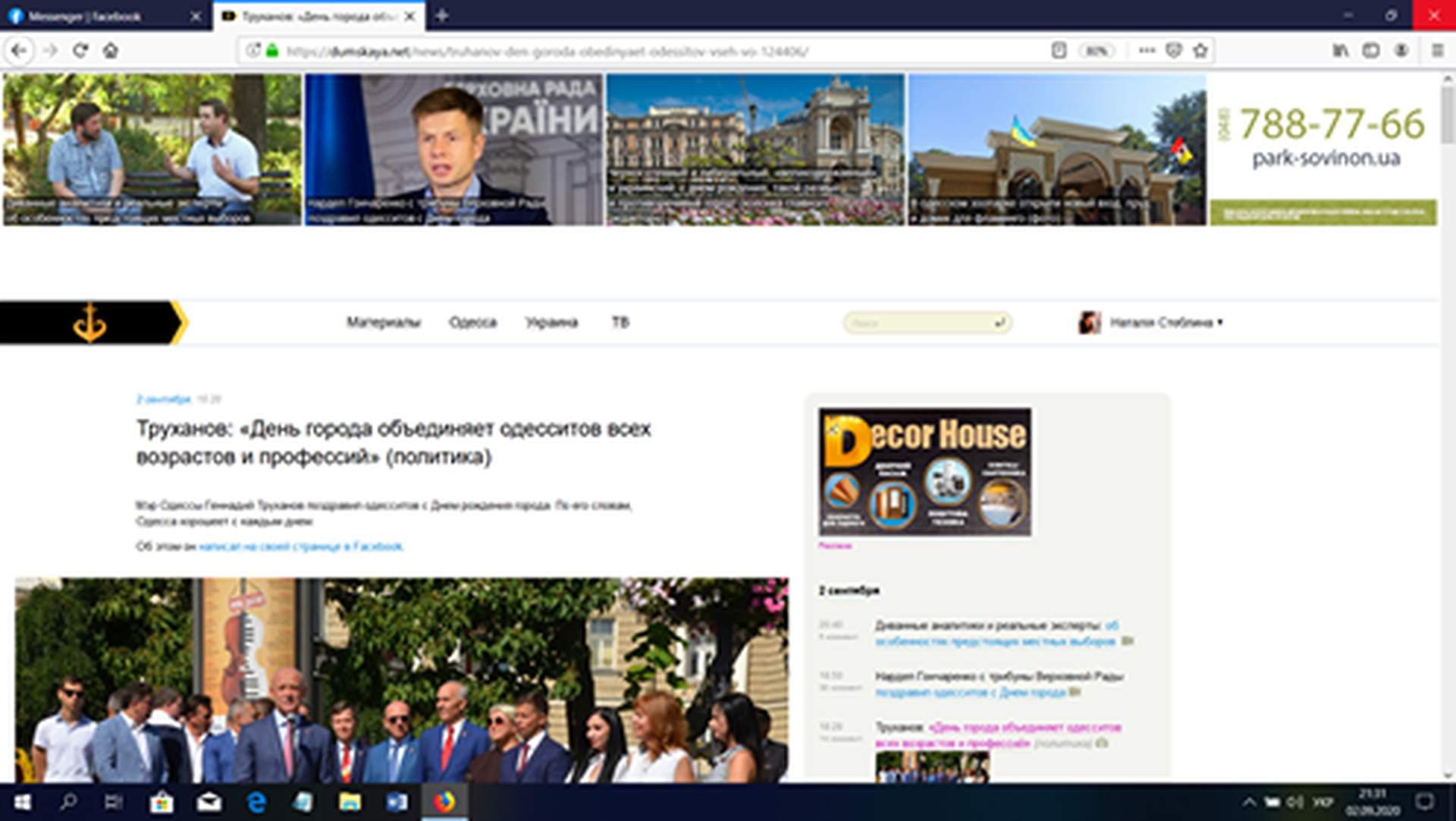The image size is (1456, 821).
Task: Open Firefox library icon
Action: (x=1341, y=51)
